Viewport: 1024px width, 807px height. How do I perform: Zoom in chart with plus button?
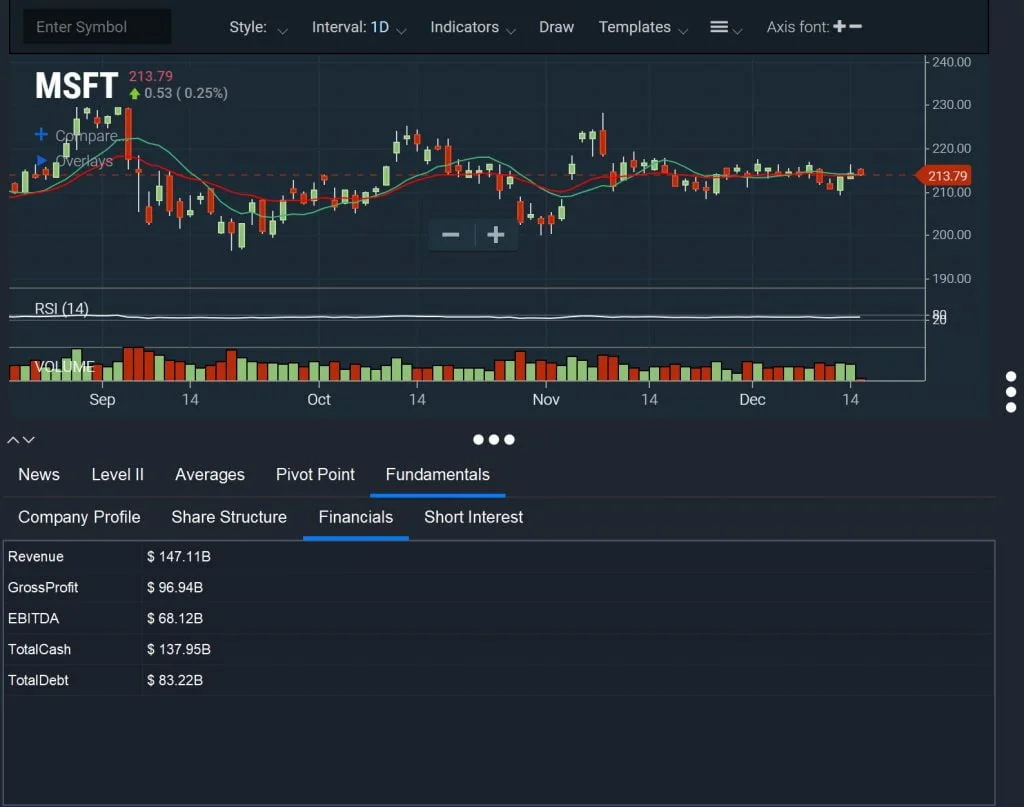pyautogui.click(x=496, y=234)
